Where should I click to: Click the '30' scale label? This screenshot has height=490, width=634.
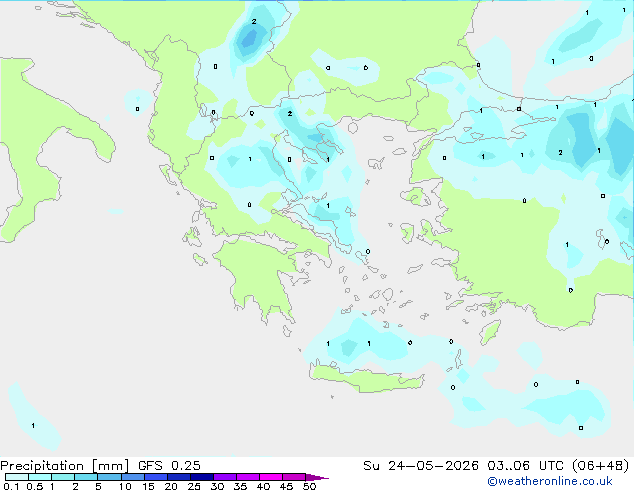217,486
